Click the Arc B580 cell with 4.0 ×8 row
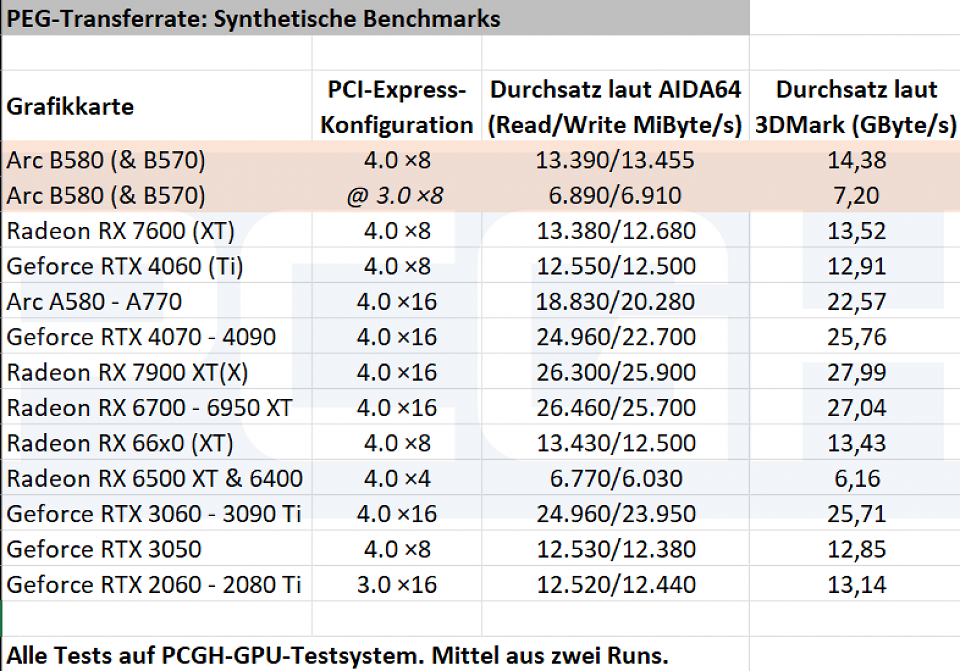The image size is (960, 671). (157, 160)
